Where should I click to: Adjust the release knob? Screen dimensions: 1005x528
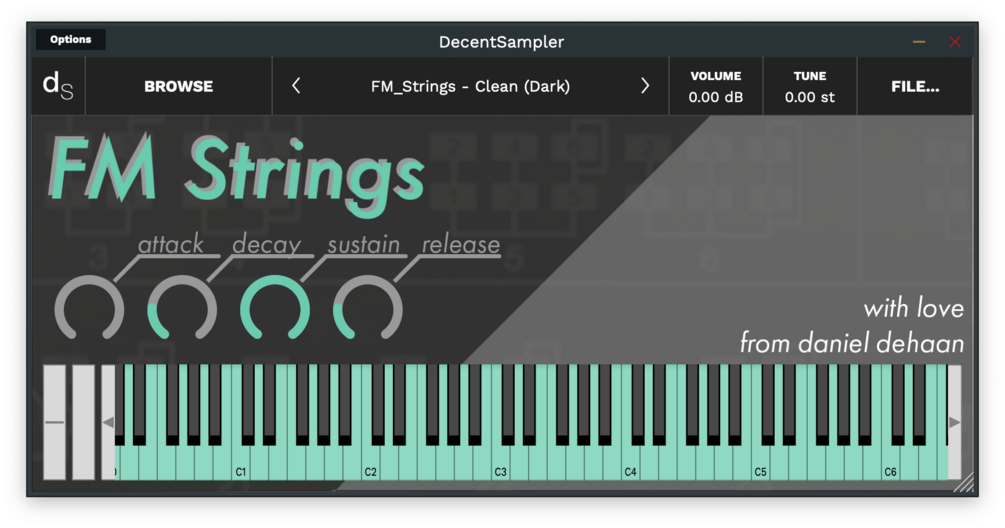368,309
